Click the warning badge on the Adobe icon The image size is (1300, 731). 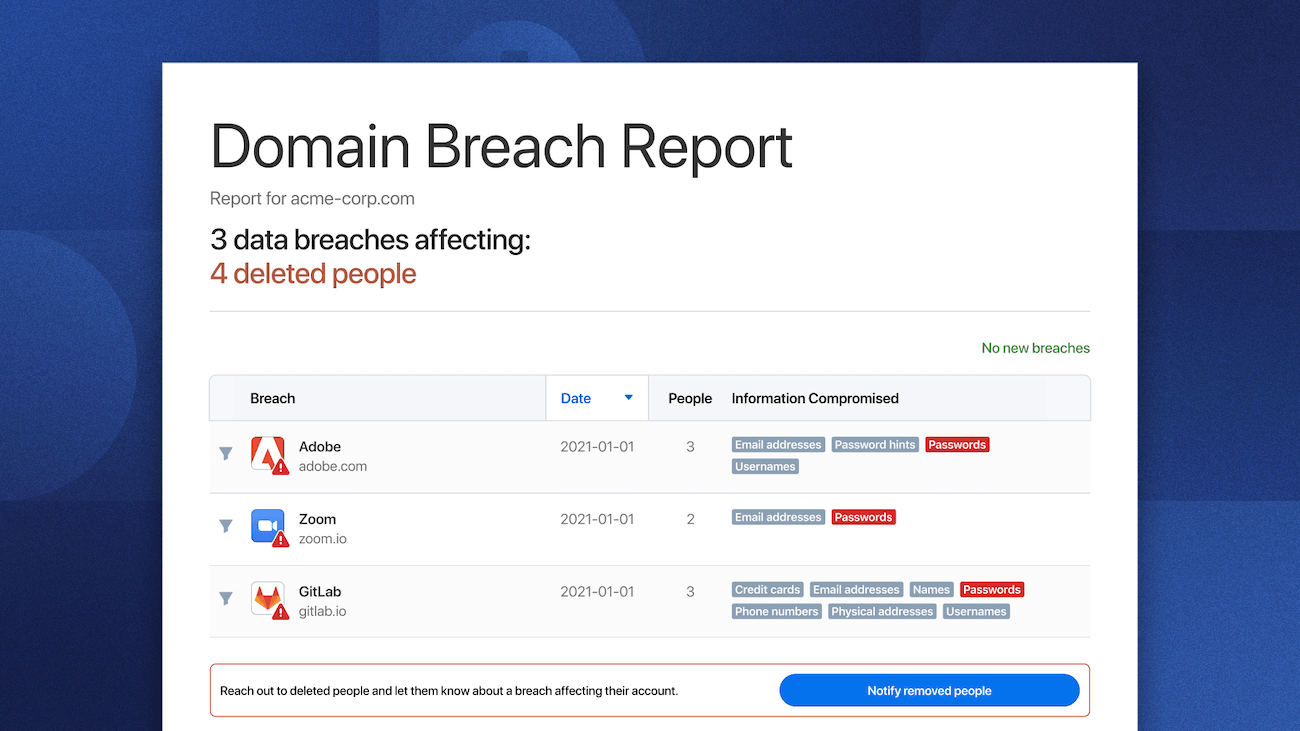coord(279,466)
